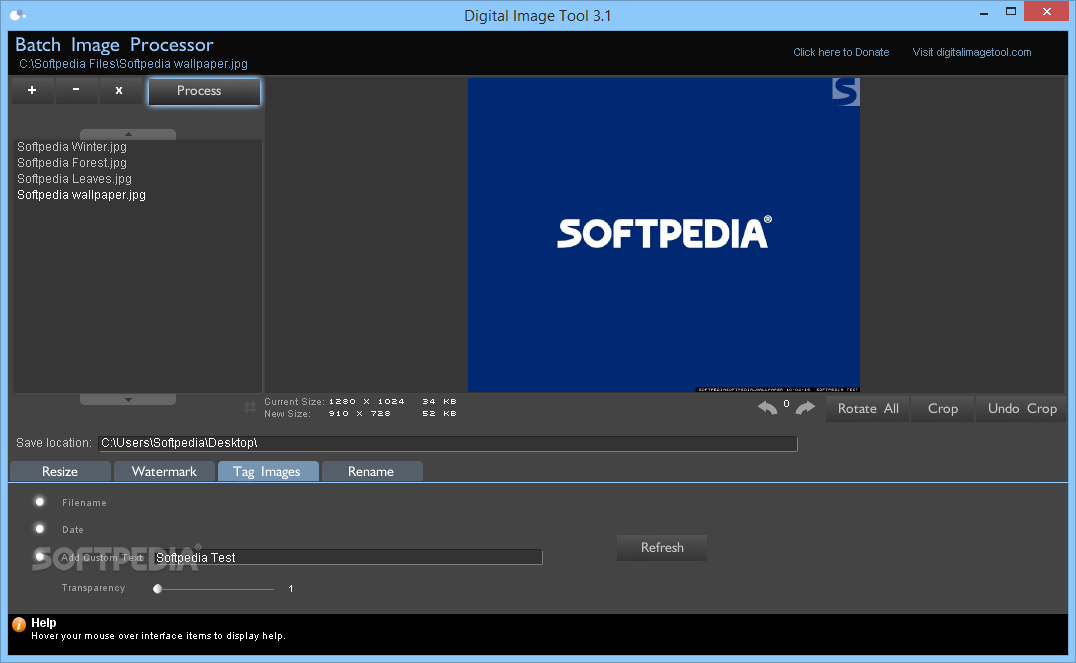1076x663 pixels.
Task: Click the Save location path field
Action: pyautogui.click(x=447, y=443)
